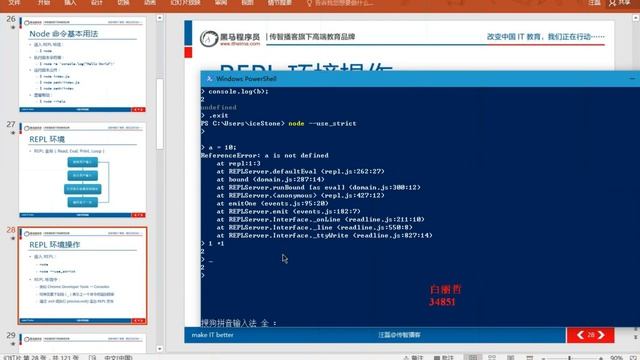Open the 动画 (Animations) ribbon tab
This screenshot has height=360, width=640.
(x=150, y=2)
